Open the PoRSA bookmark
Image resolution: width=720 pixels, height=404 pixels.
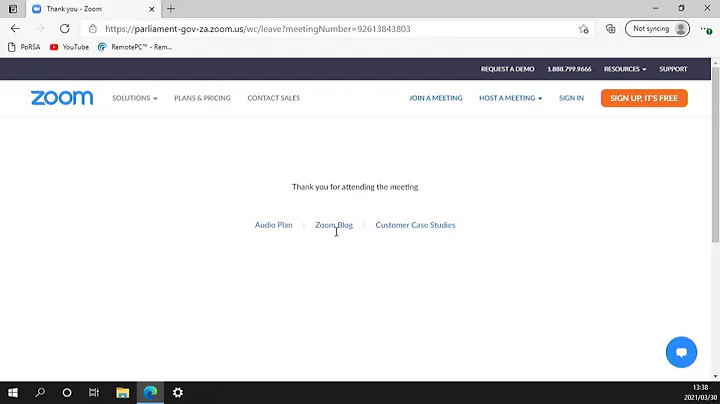[x=24, y=47]
